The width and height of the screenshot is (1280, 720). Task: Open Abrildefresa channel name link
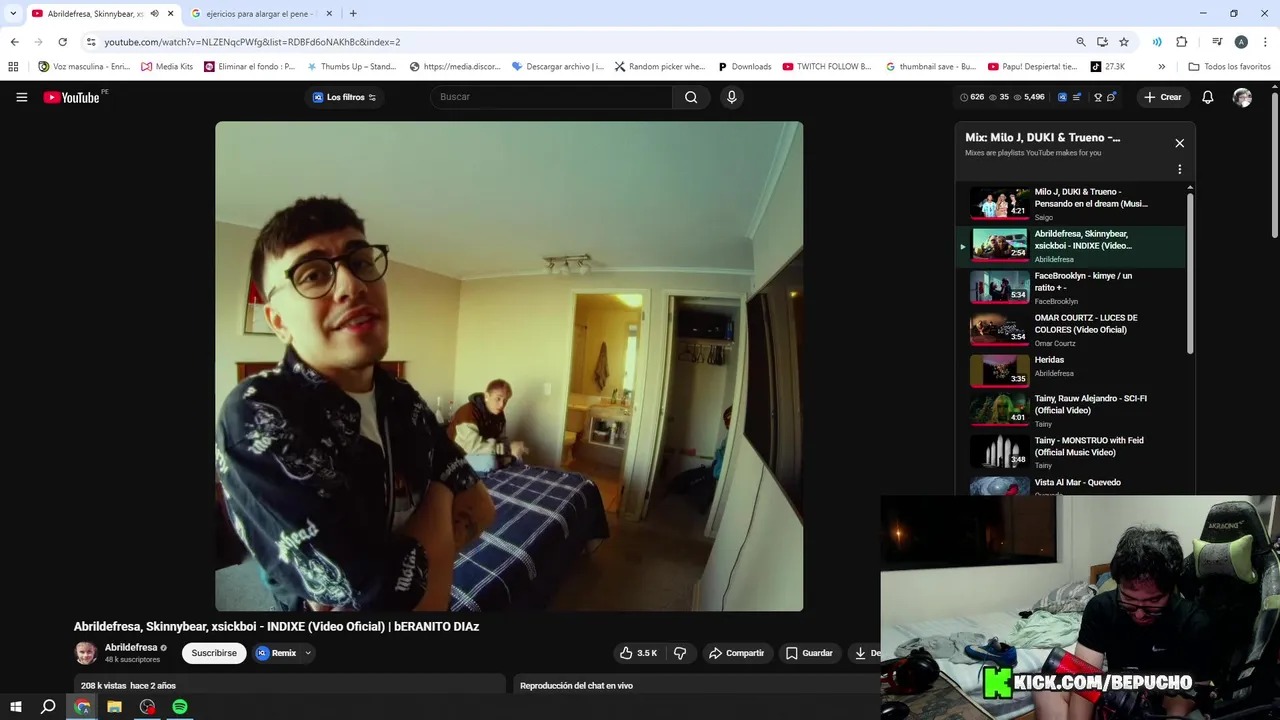[131, 647]
